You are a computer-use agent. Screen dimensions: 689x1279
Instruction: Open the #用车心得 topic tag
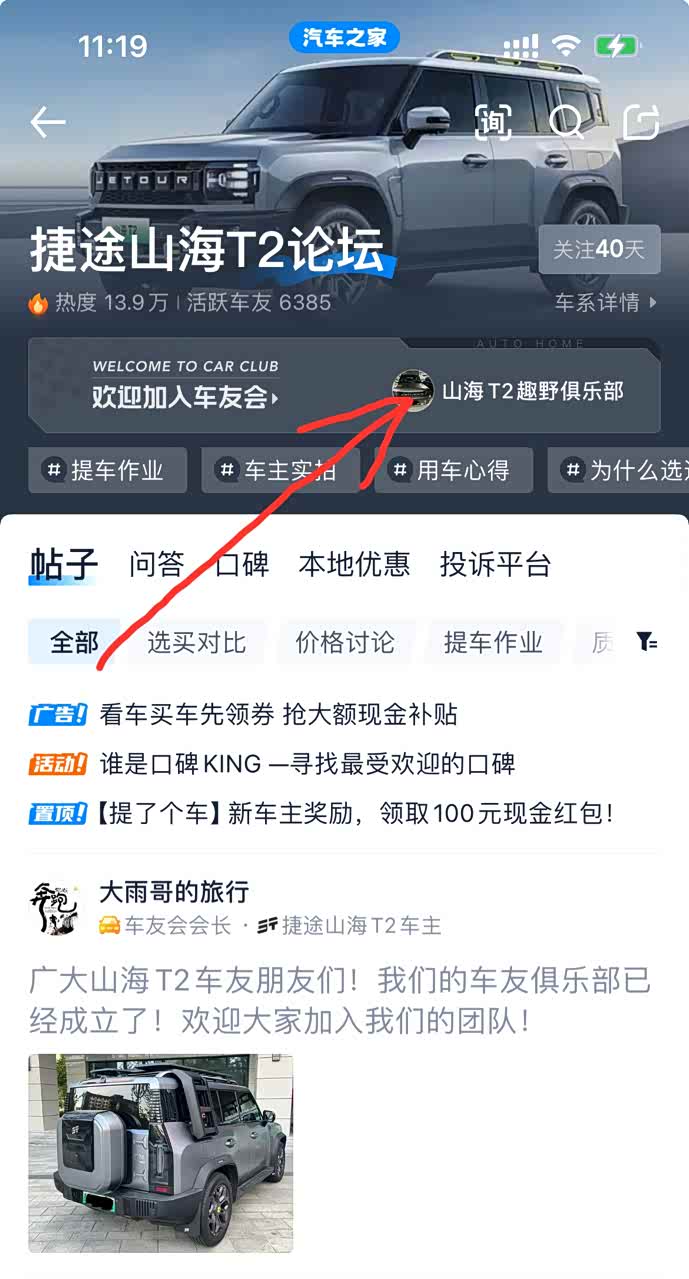coord(453,470)
